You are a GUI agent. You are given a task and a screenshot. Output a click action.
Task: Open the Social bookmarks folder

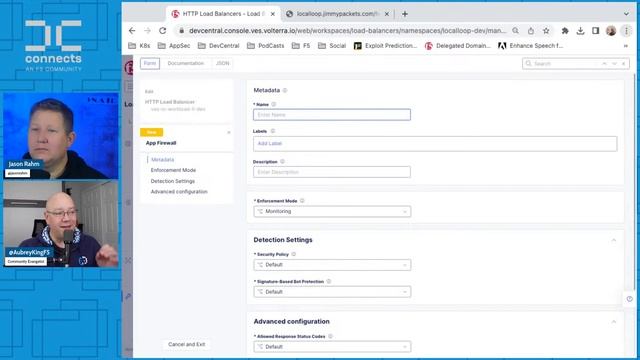tap(332, 46)
